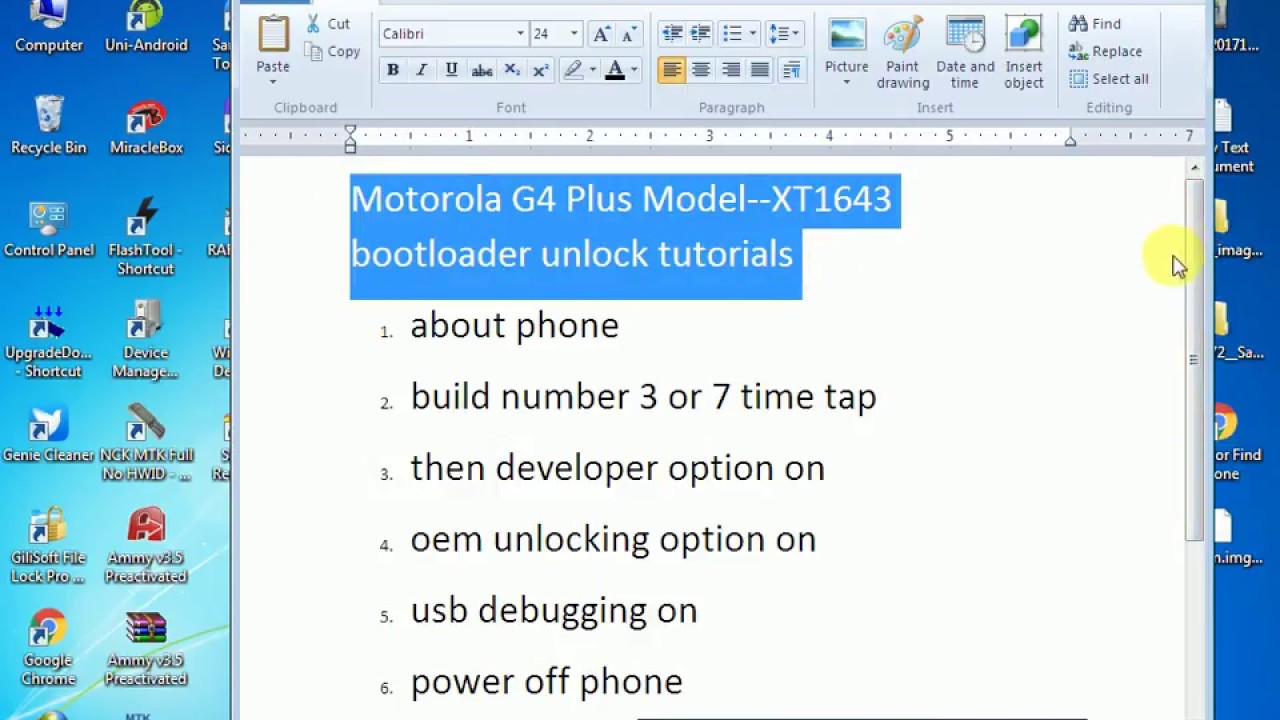Justify the paragraph text
Viewport: 1280px width, 720px height.
tap(761, 70)
